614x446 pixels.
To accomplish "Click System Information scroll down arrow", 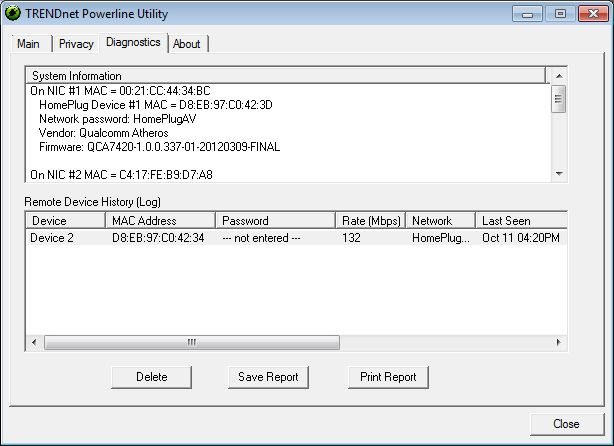I will pos(559,173).
